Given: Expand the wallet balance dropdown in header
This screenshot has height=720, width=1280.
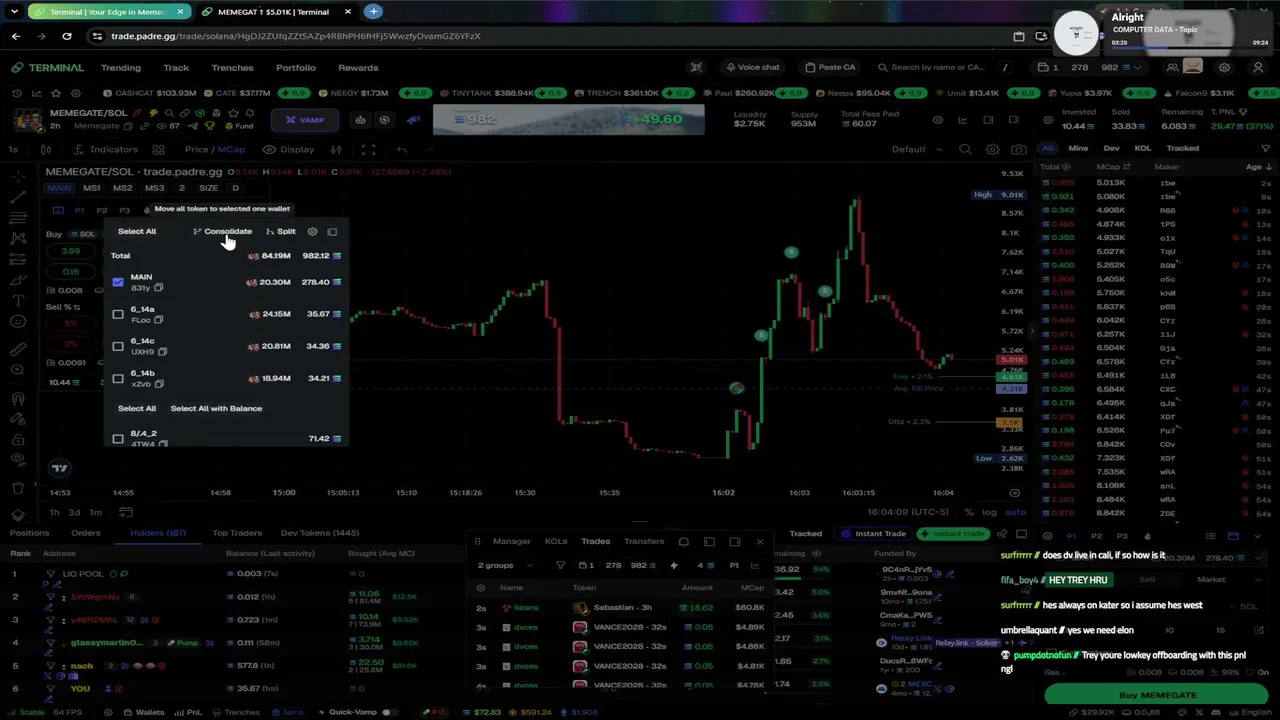Looking at the screenshot, I should pyautogui.click(x=1137, y=68).
